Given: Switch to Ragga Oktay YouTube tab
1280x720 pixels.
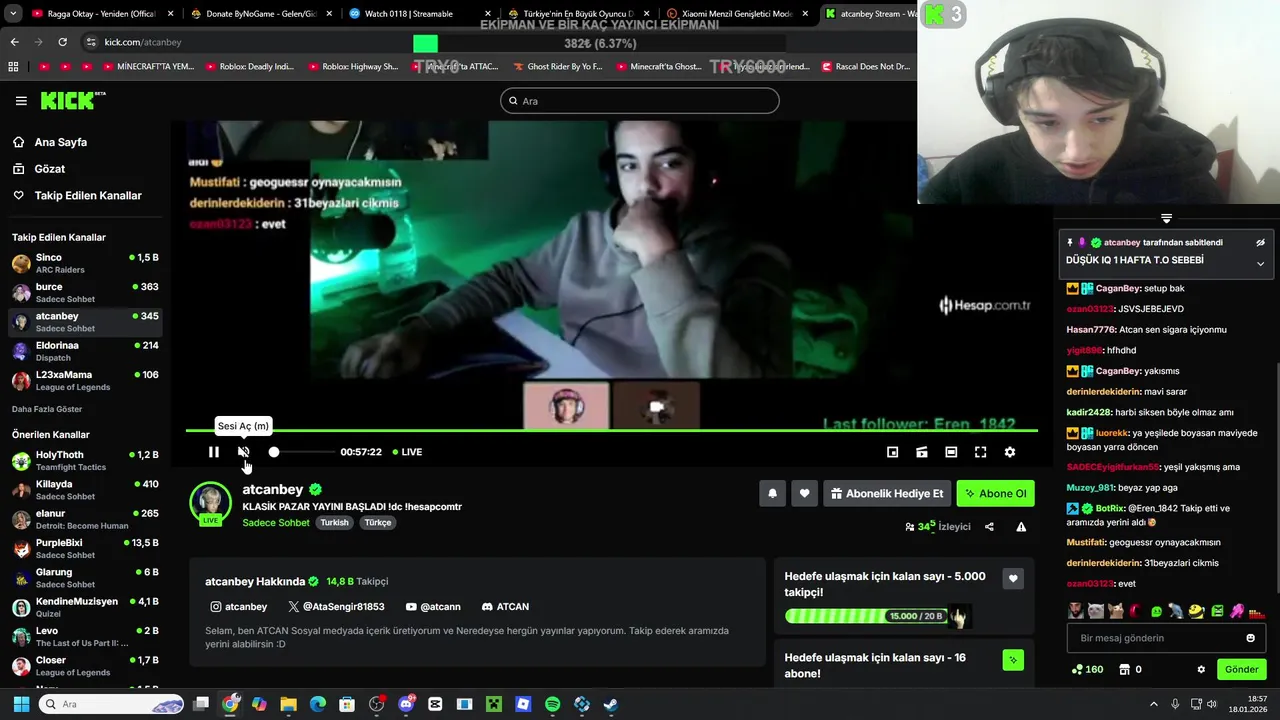Looking at the screenshot, I should 100,14.
